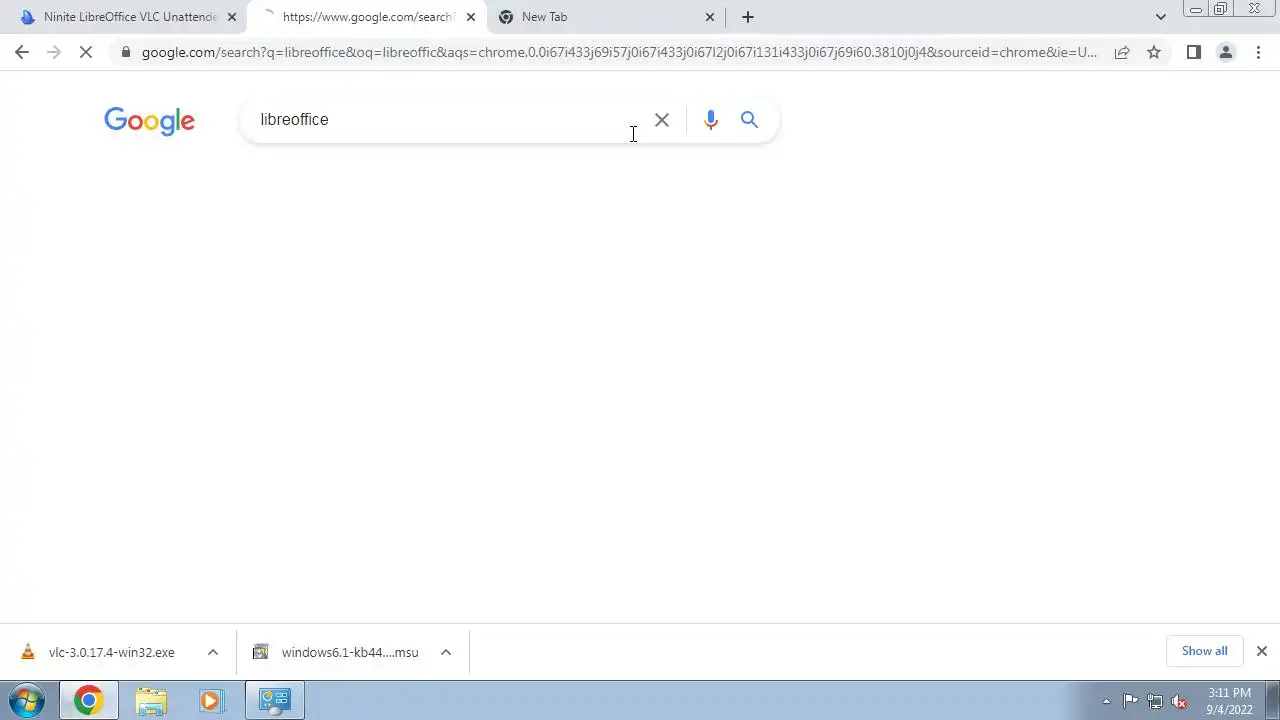Click the padlock site info icon
Screen dimensions: 1280x720
(125, 52)
